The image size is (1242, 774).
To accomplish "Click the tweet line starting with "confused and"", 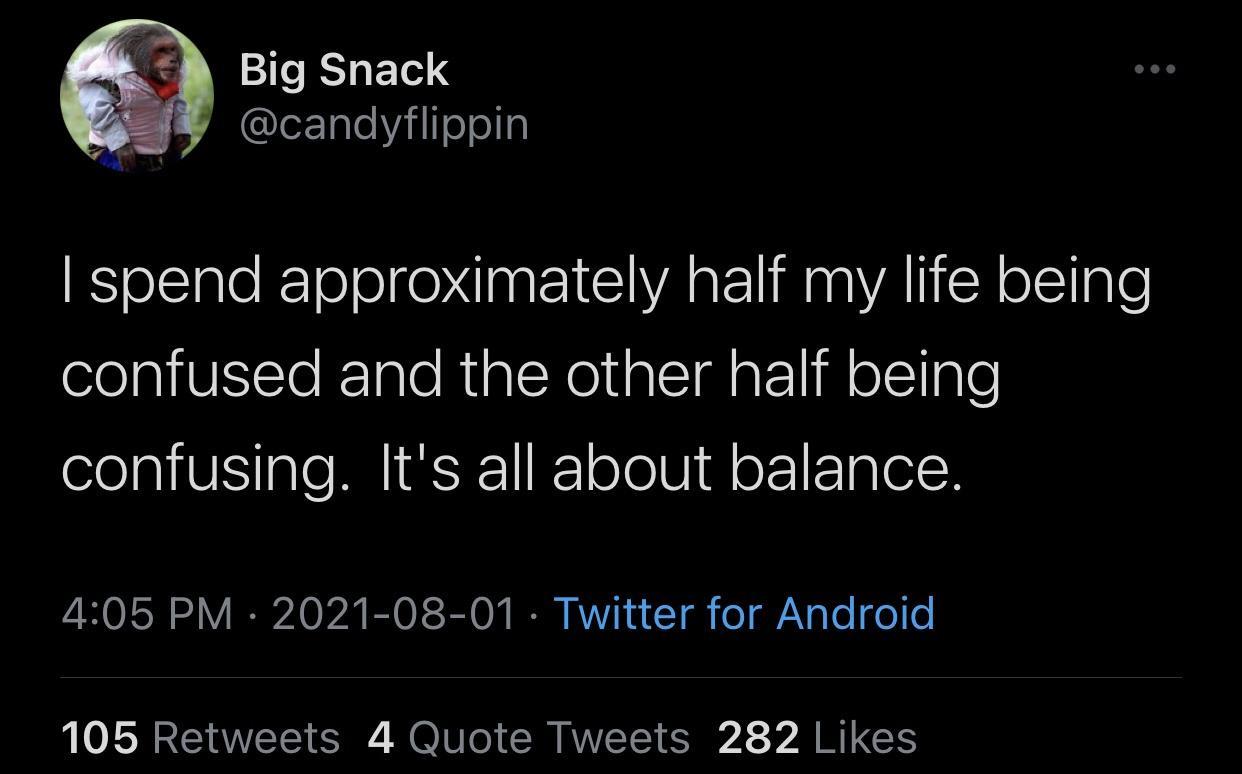I will 530,376.
